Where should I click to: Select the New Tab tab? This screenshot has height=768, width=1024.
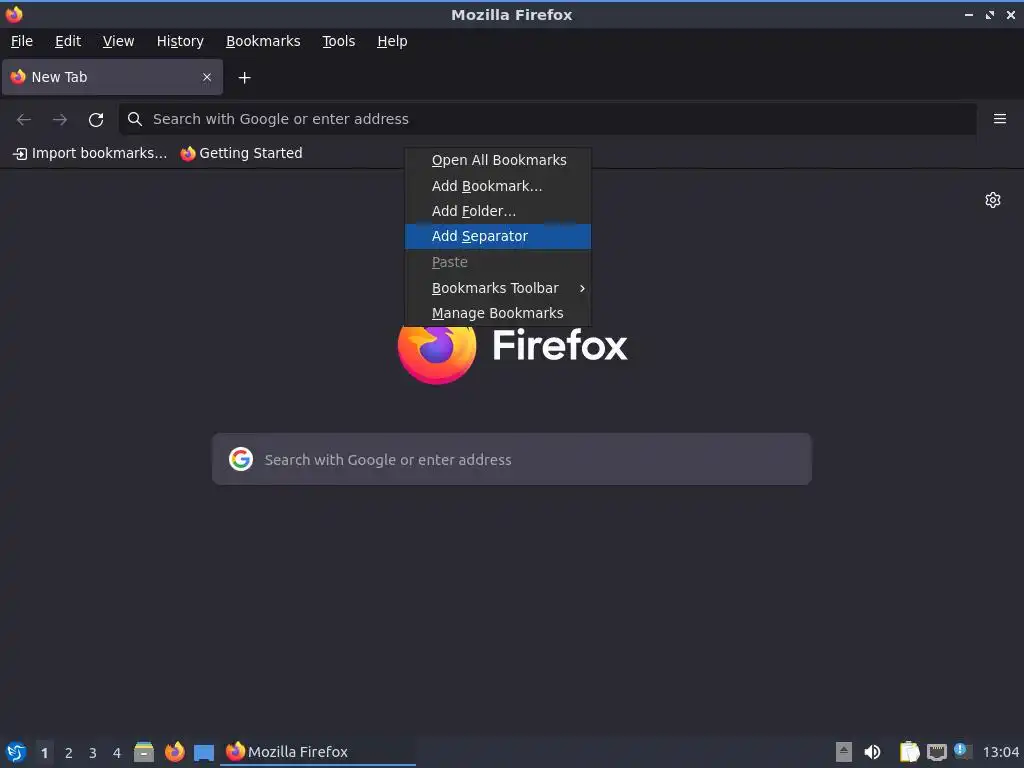(x=112, y=77)
